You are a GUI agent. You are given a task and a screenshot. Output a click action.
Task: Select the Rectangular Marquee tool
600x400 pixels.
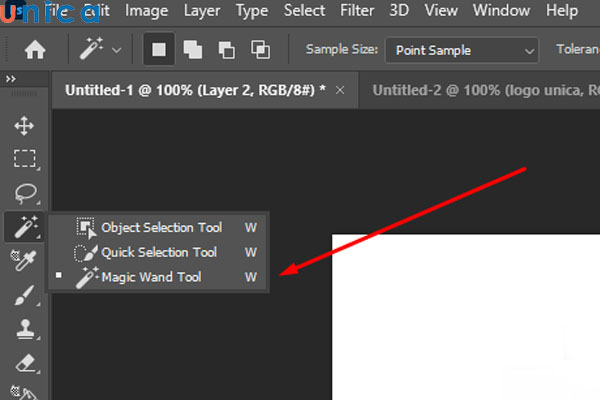tap(25, 158)
